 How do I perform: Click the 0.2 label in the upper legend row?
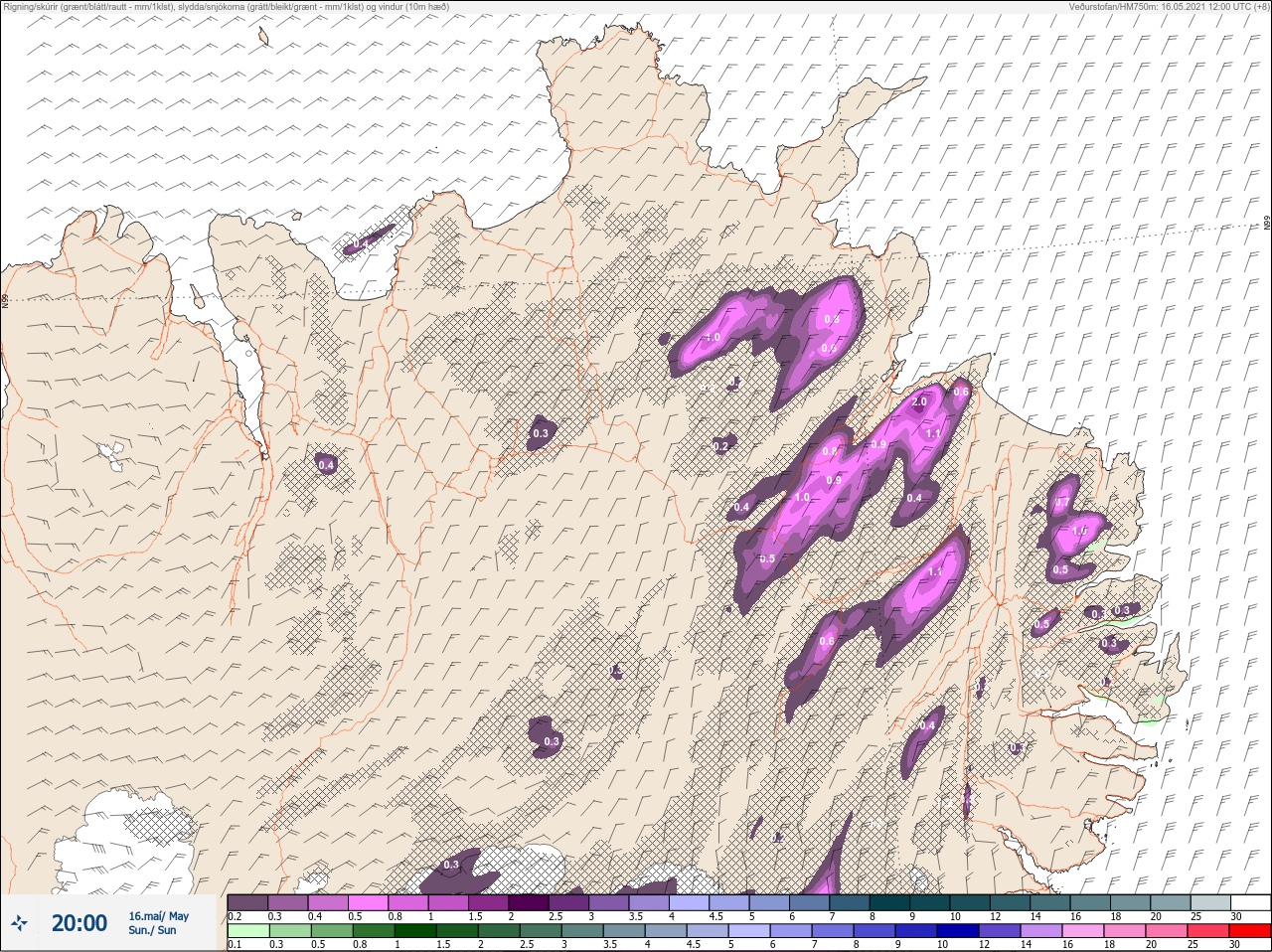point(235,916)
